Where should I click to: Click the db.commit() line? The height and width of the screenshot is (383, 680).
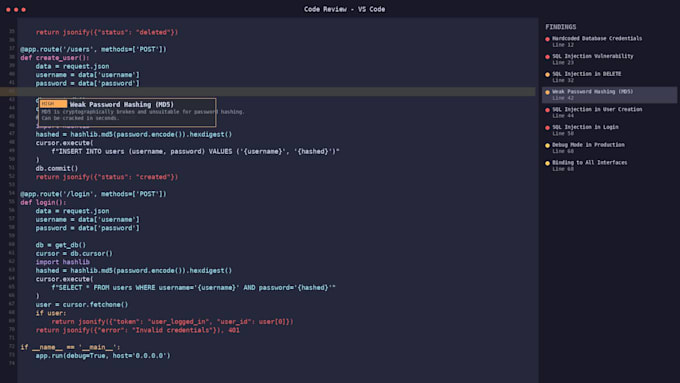57,168
